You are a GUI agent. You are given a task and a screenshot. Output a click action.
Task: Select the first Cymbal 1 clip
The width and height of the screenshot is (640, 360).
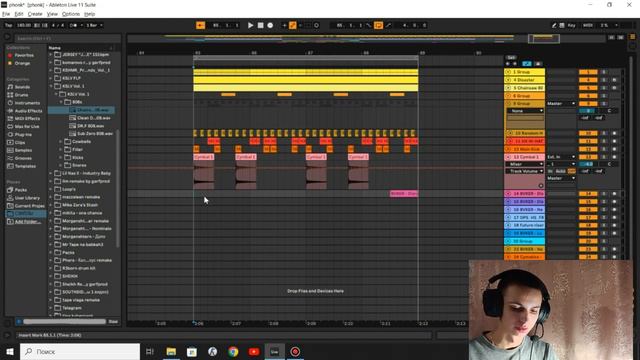click(x=204, y=157)
